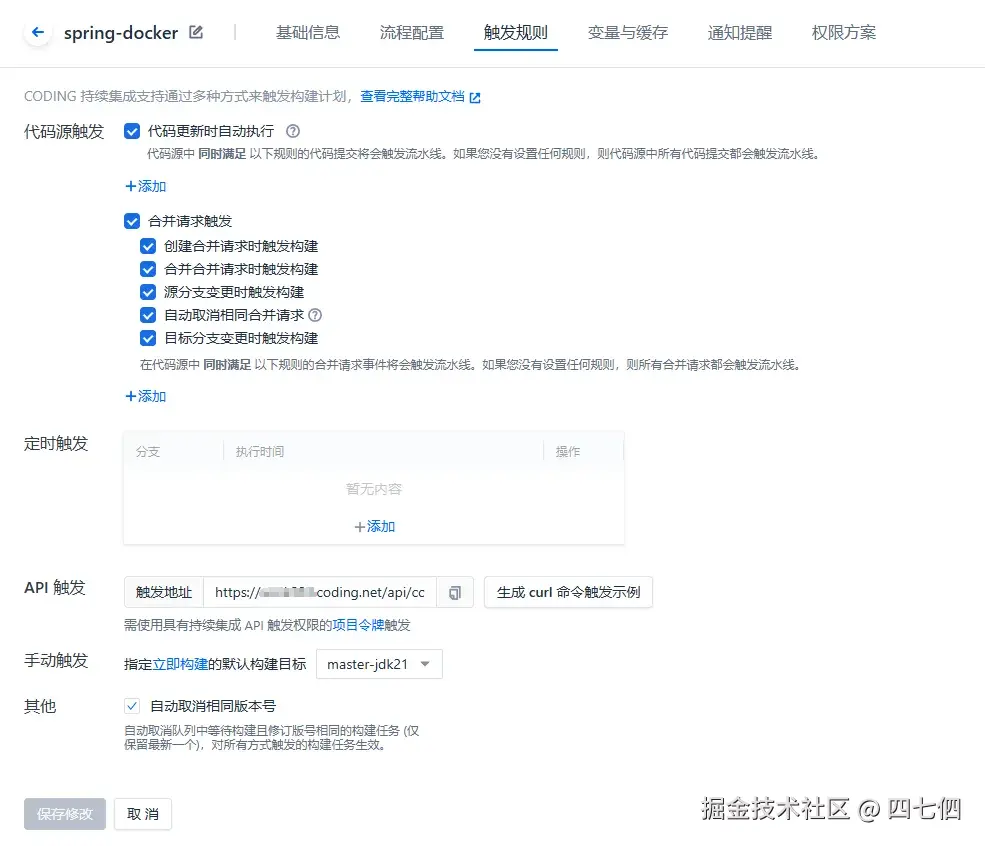The width and height of the screenshot is (985, 846).
Task: Click the 生成 curl 命令触发示例 button
Action: pos(568,592)
